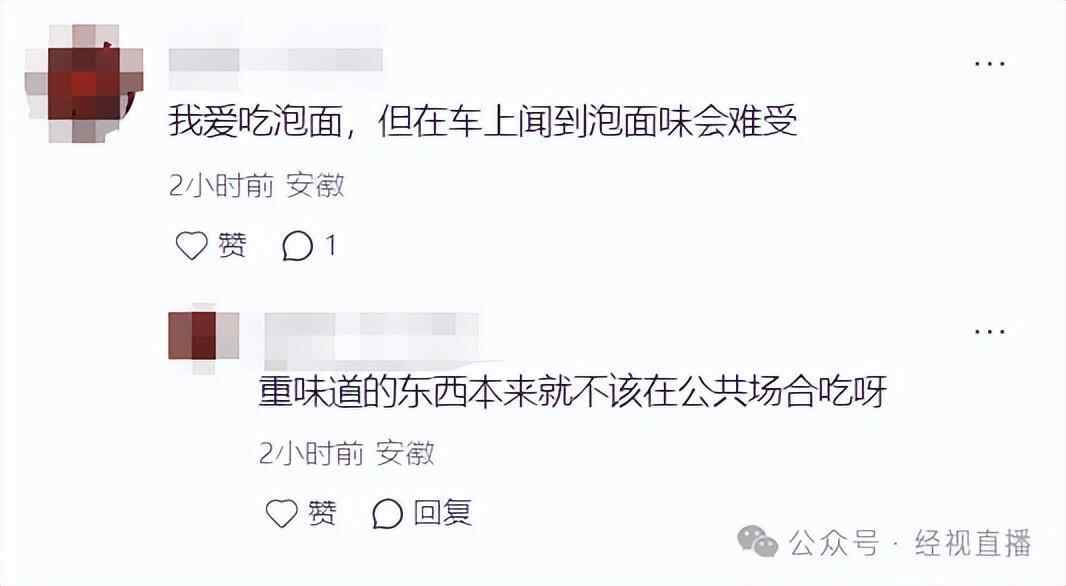Click the WeChat logo in the watermark

(757, 542)
